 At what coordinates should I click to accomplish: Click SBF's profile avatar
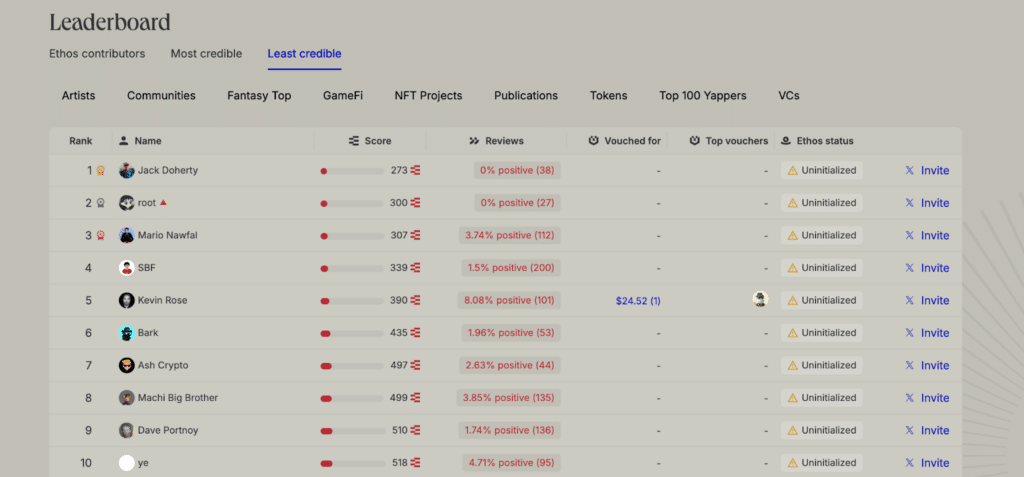click(127, 268)
